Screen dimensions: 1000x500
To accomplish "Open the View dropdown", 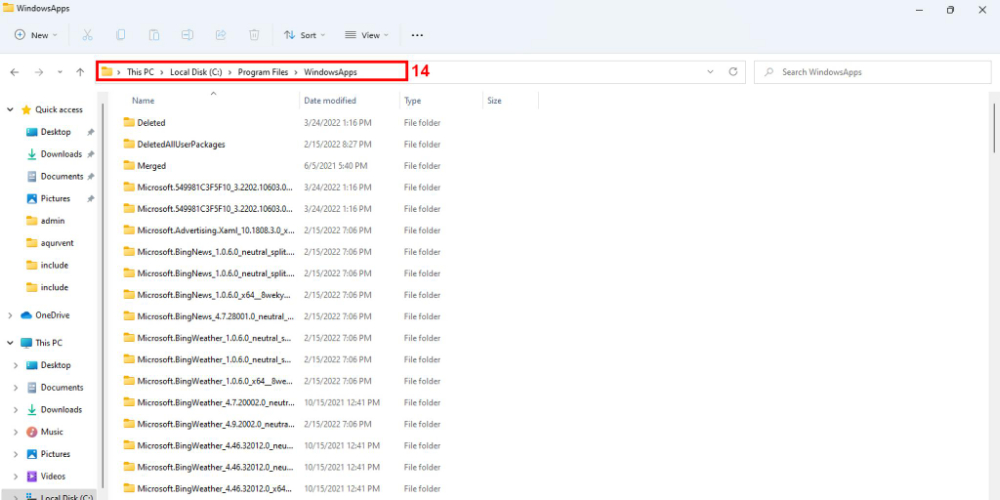I will 367,35.
